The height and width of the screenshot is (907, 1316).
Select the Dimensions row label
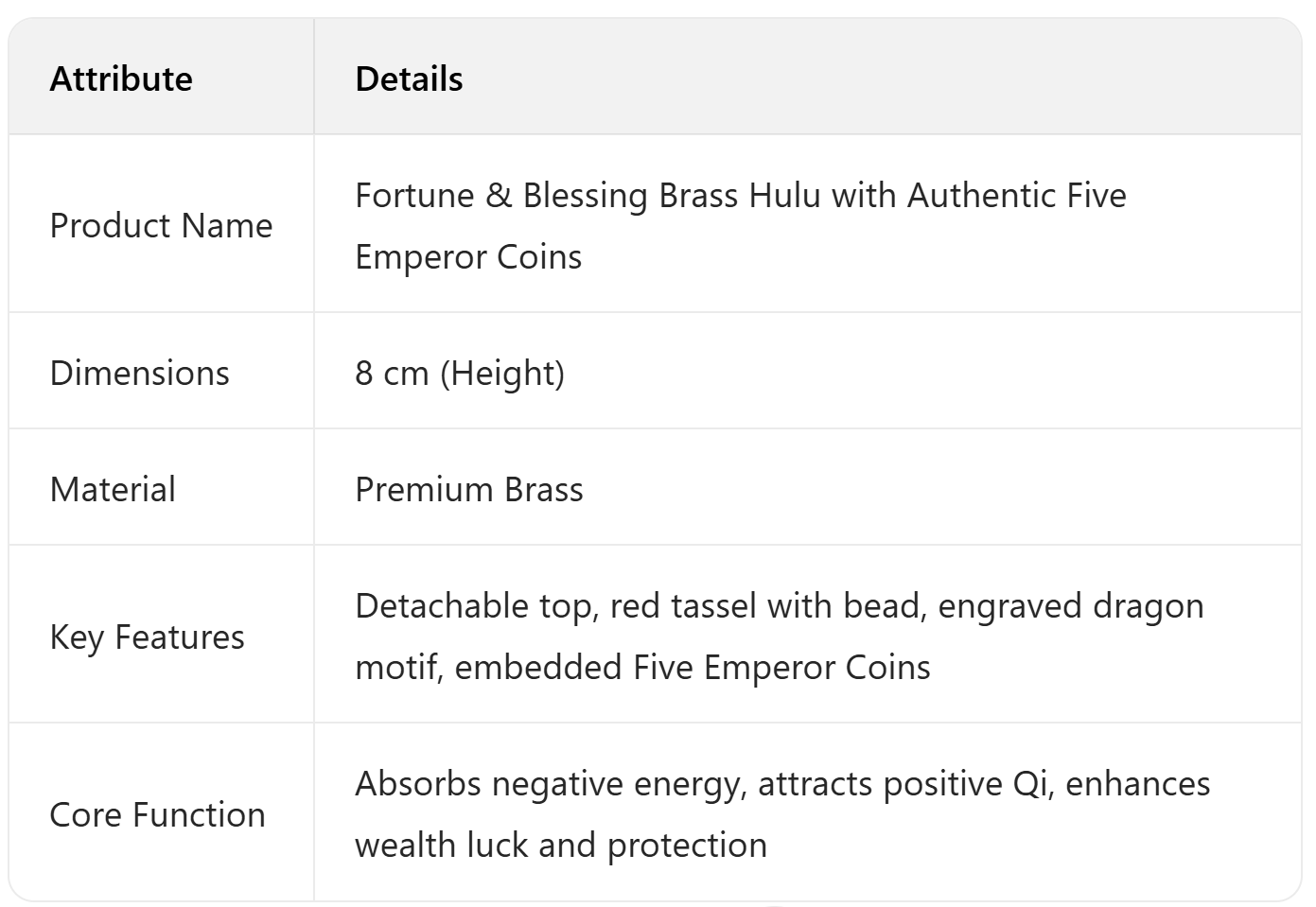pyautogui.click(x=139, y=374)
